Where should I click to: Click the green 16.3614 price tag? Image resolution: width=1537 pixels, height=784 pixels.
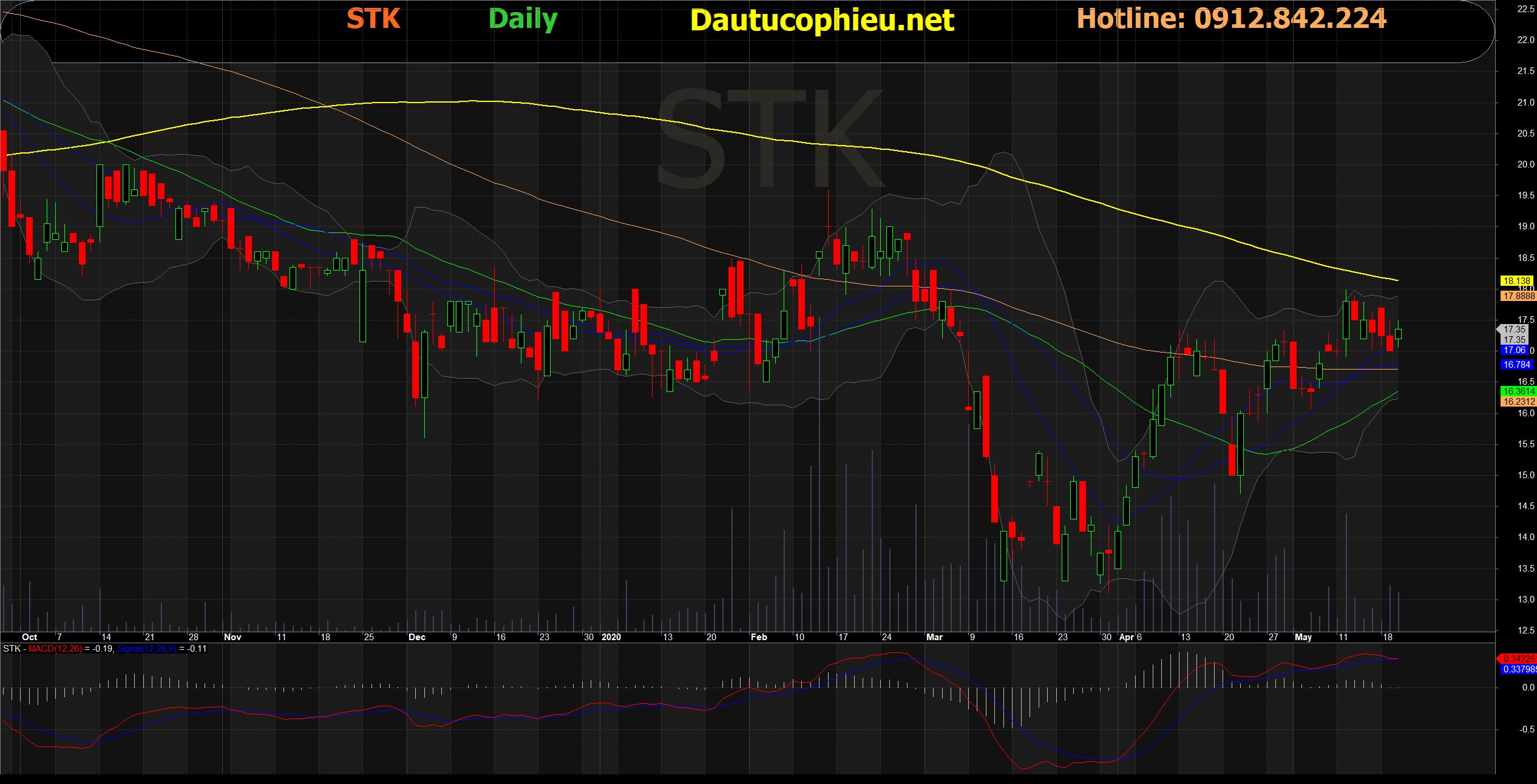point(1518,391)
